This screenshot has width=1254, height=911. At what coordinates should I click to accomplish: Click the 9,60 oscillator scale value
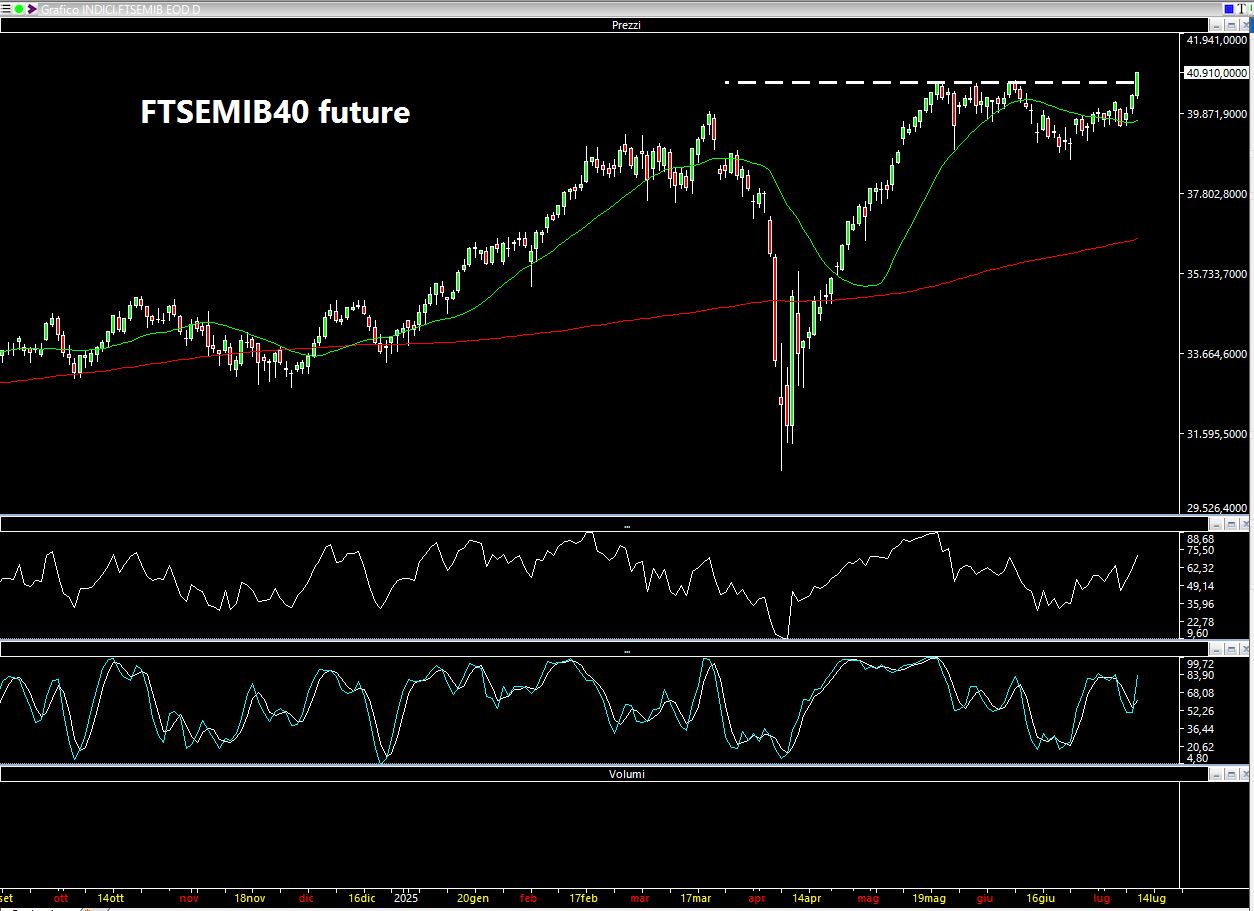[x=1197, y=633]
